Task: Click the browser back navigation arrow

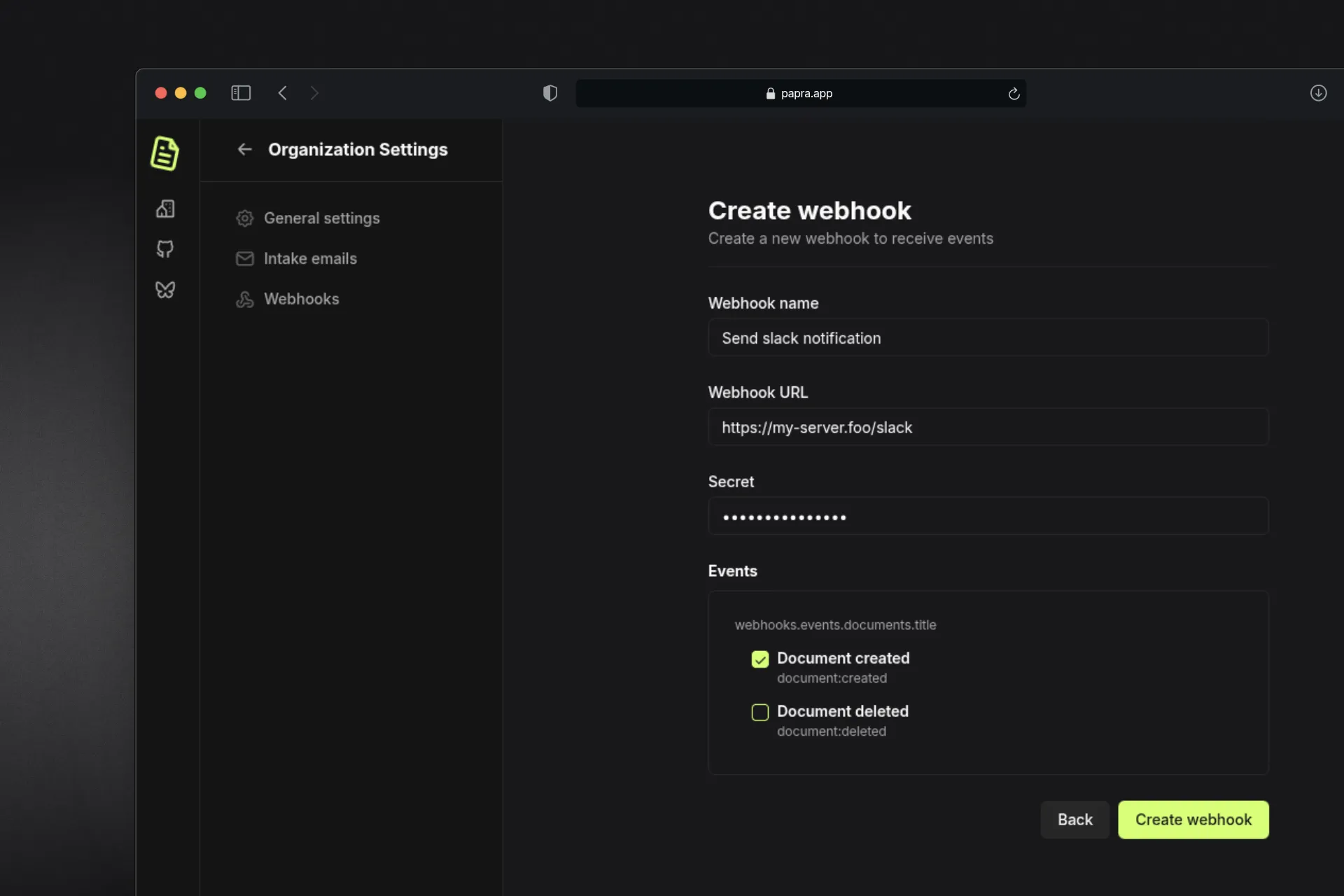Action: (x=283, y=92)
